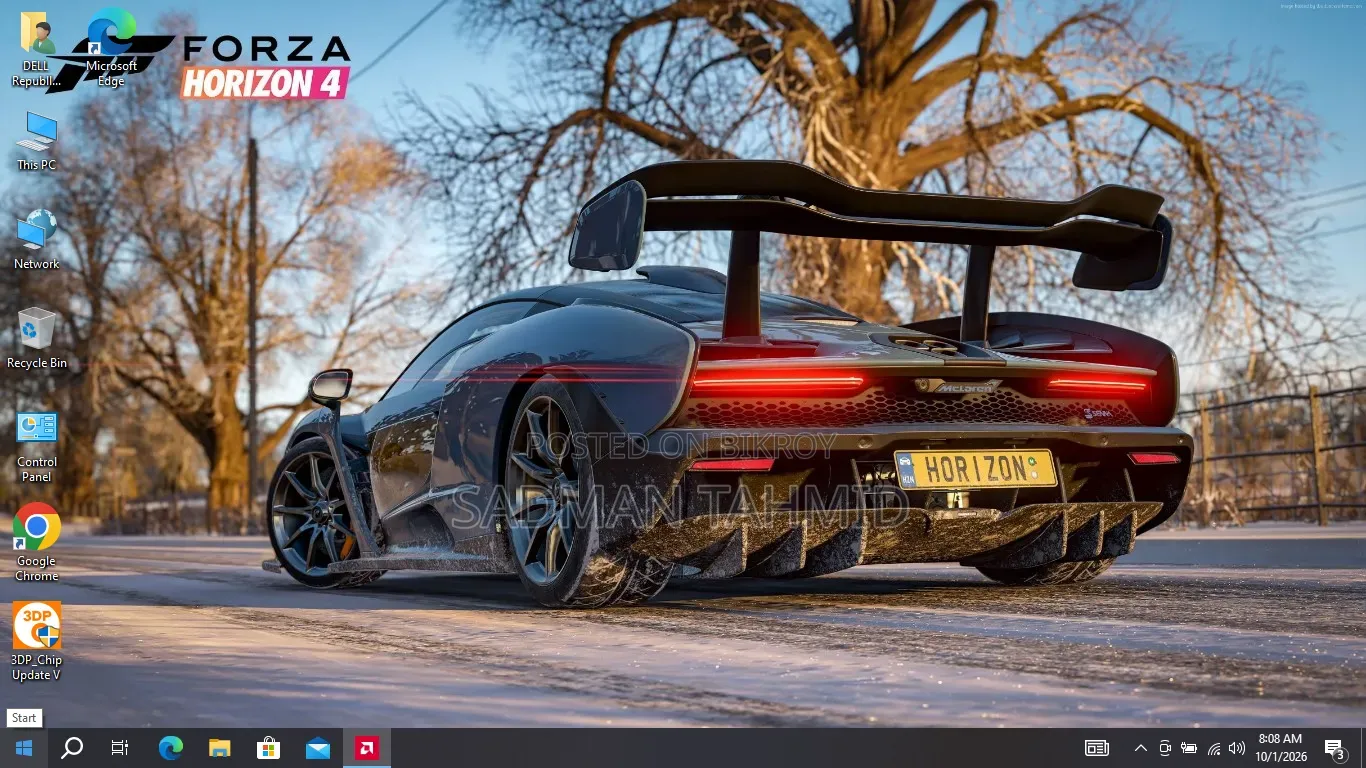
Task: Switch to the AMD software taskbar button
Action: pyautogui.click(x=367, y=748)
